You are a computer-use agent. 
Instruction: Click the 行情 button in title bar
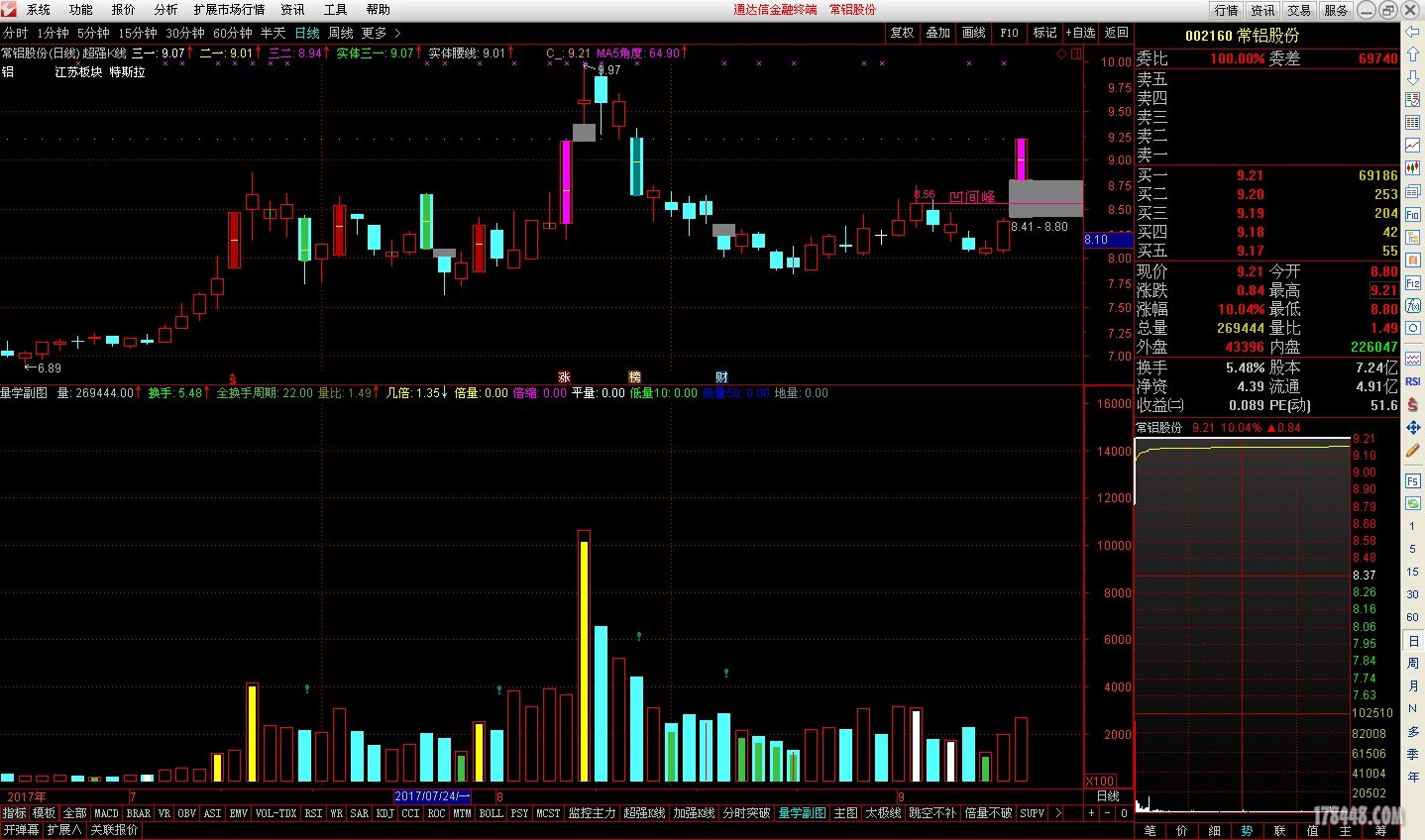pos(1227,10)
